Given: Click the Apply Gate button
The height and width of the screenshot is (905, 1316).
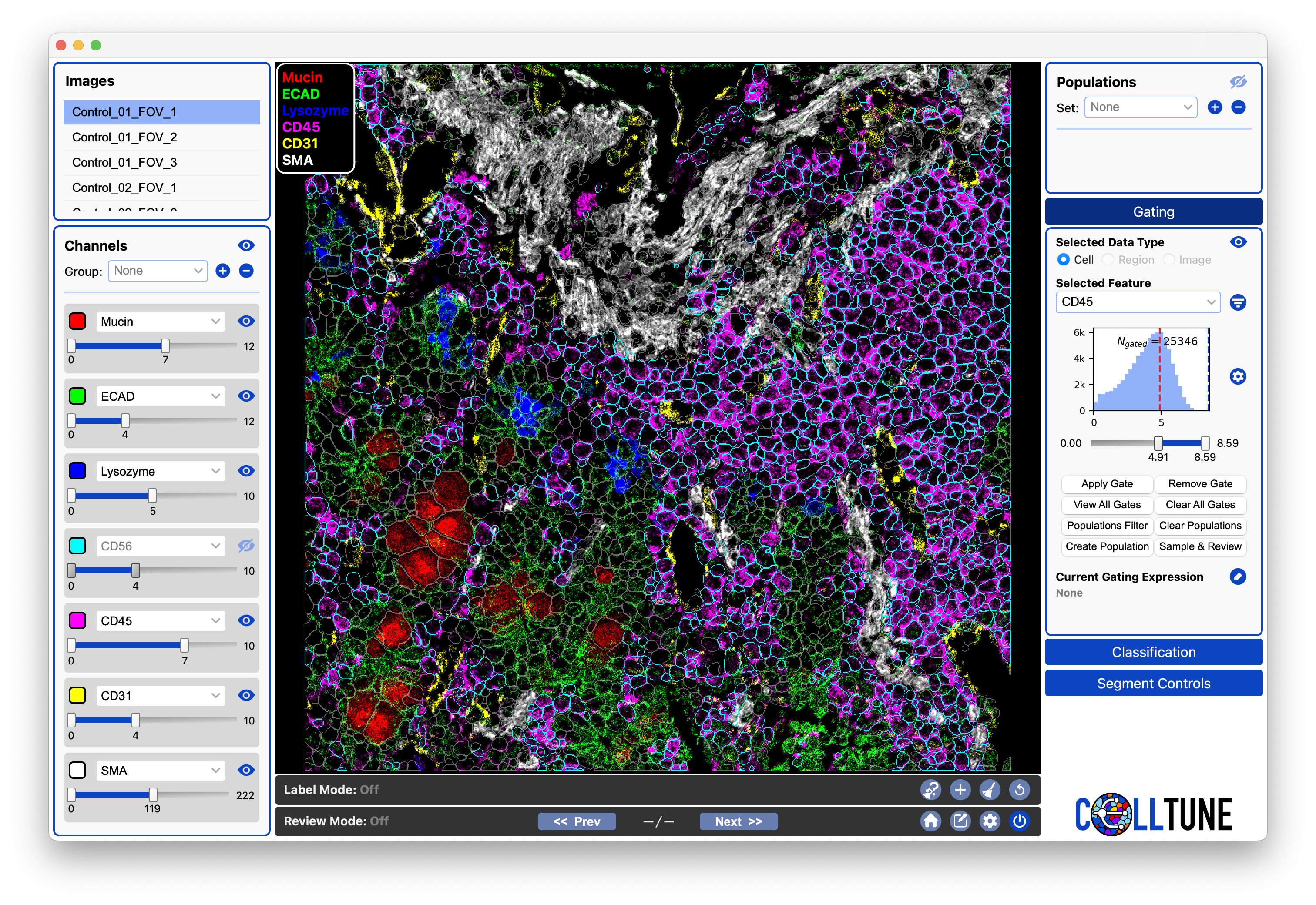Looking at the screenshot, I should point(1106,484).
